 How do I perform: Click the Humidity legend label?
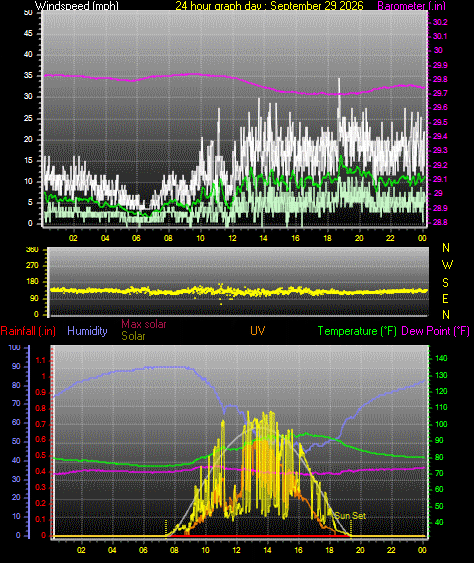pos(87,331)
